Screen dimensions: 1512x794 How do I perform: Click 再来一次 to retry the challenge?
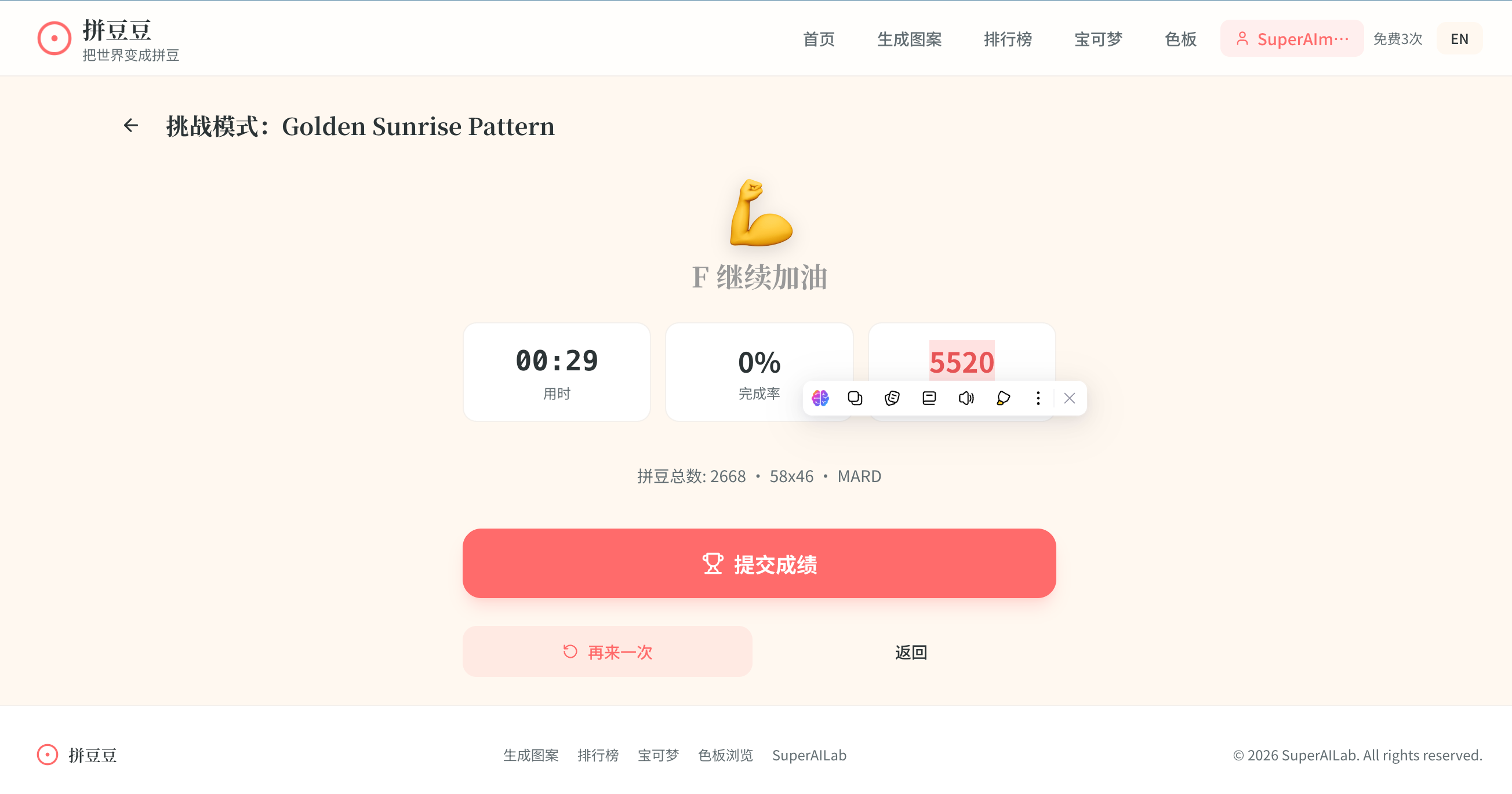click(608, 652)
